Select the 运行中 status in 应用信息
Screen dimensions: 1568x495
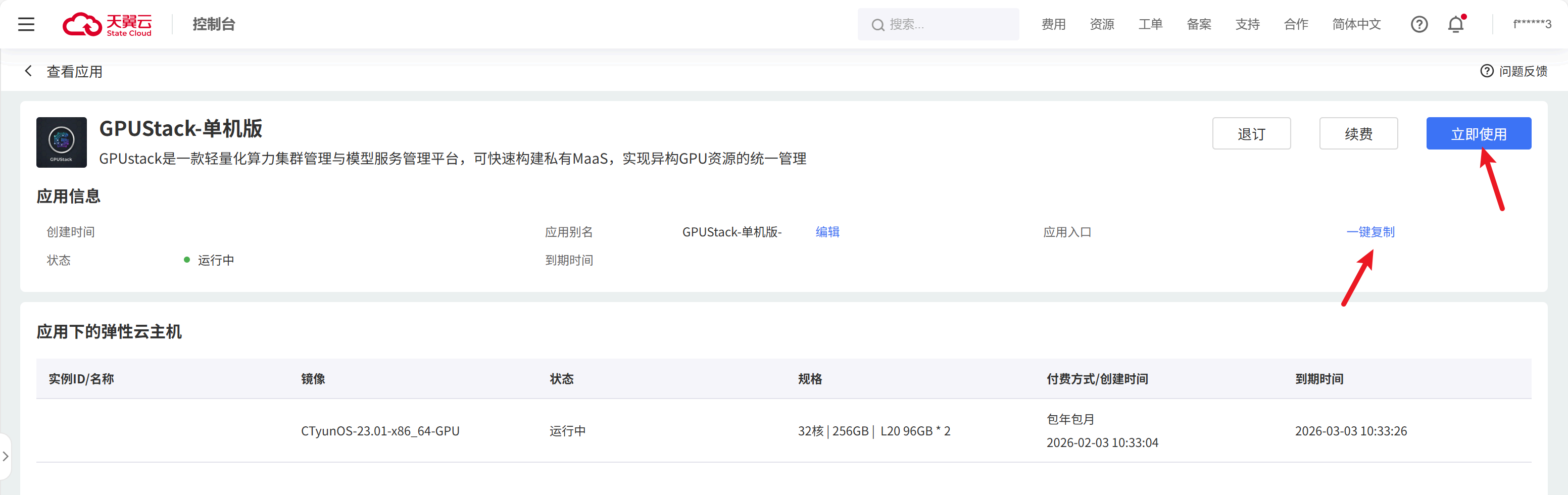216,260
